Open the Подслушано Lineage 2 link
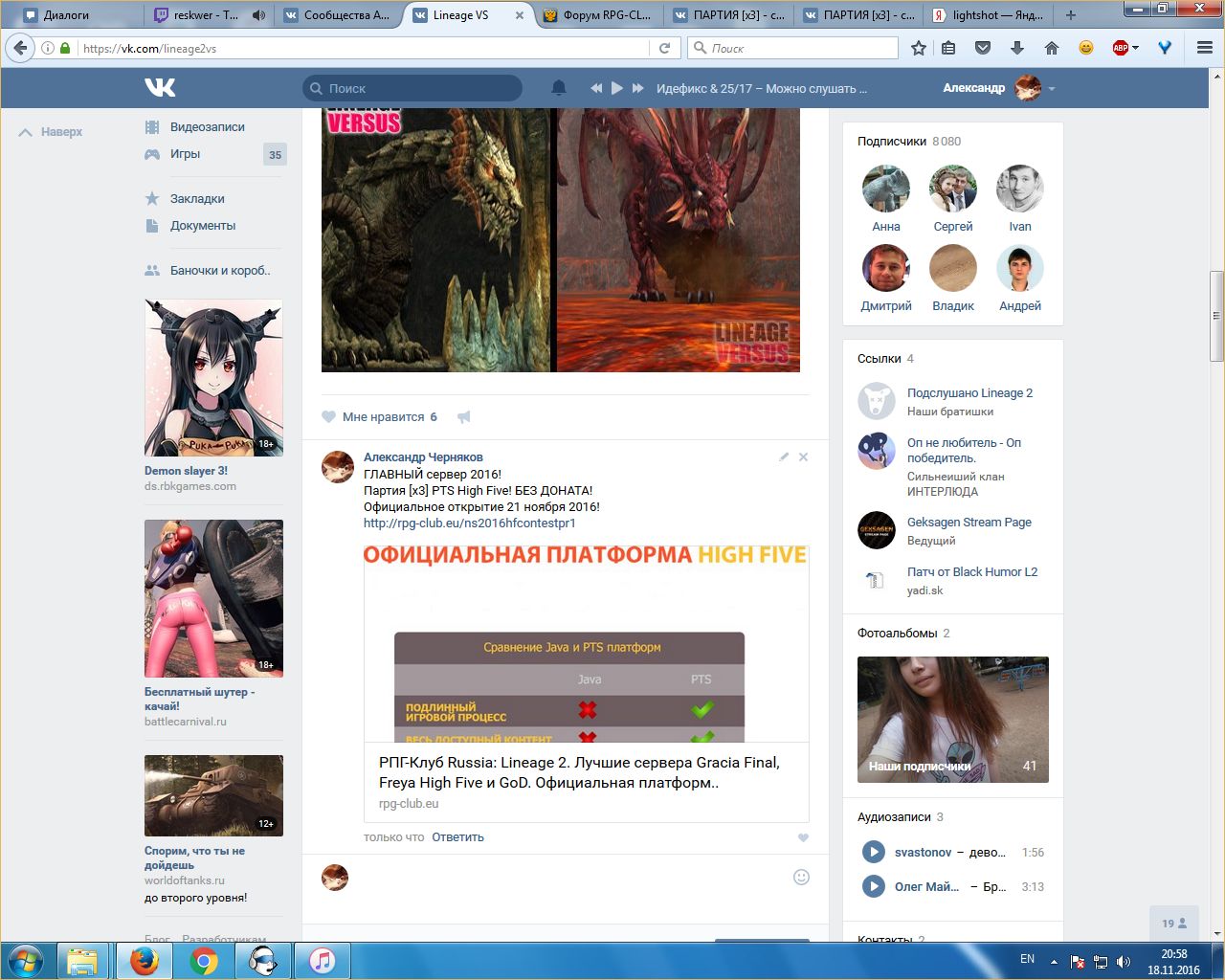1225x980 pixels. click(x=969, y=393)
